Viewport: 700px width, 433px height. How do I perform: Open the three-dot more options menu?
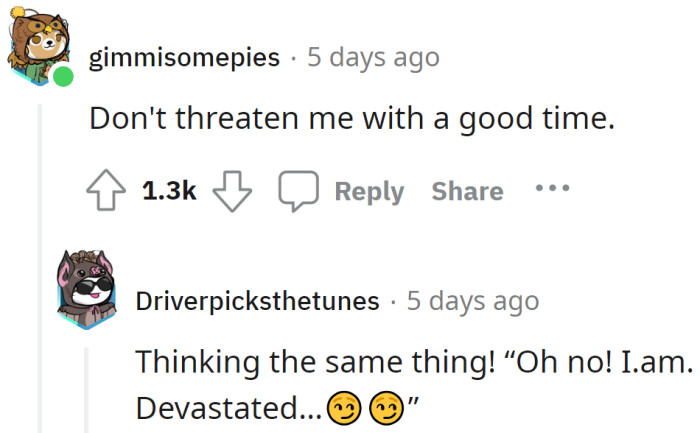(554, 188)
